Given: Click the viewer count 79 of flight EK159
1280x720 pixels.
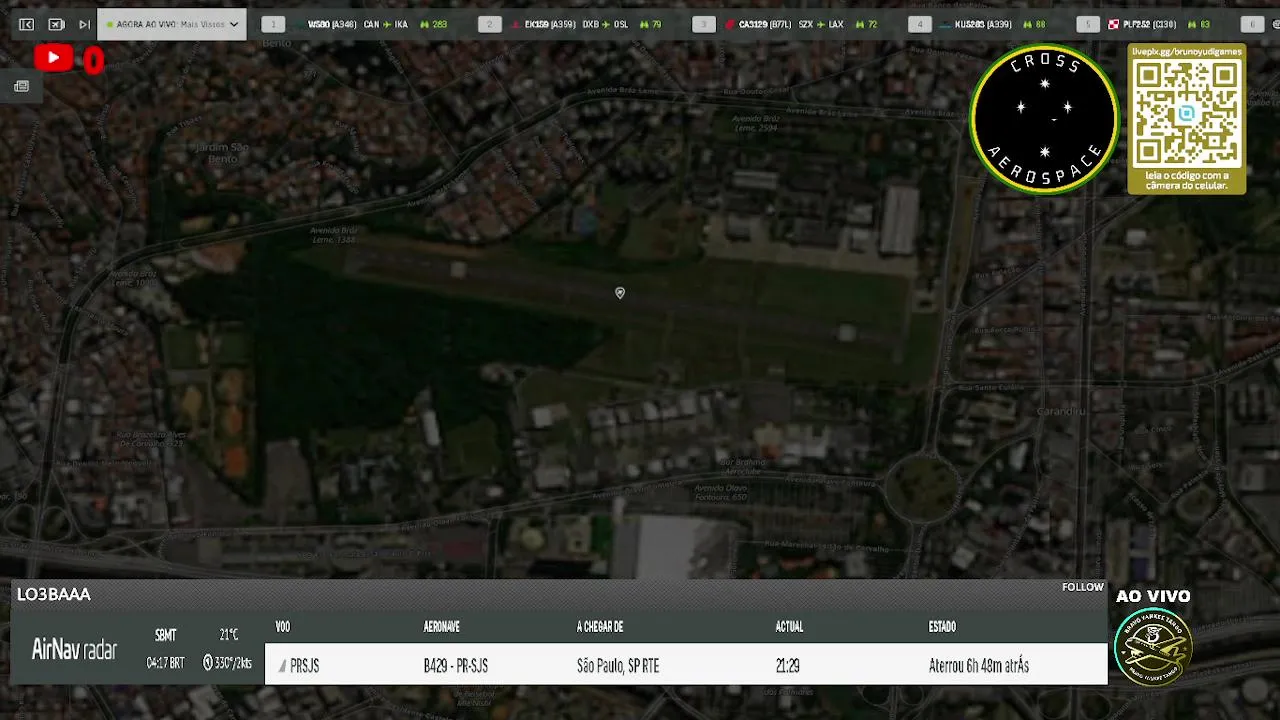Looking at the screenshot, I should (656, 24).
